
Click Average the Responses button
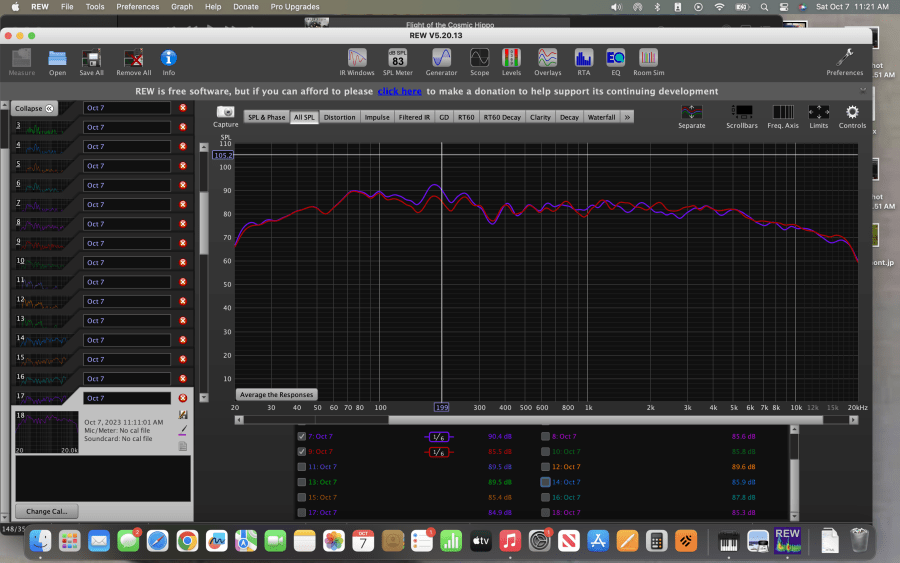(x=276, y=395)
